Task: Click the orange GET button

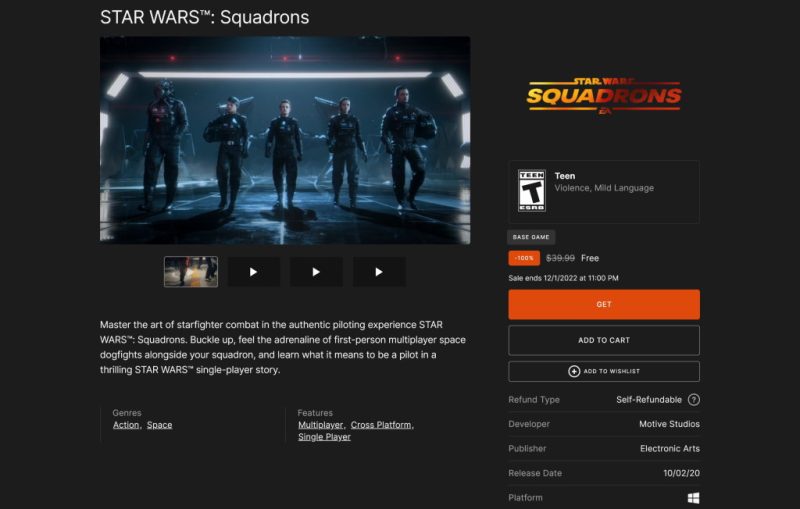Action: pyautogui.click(x=604, y=304)
